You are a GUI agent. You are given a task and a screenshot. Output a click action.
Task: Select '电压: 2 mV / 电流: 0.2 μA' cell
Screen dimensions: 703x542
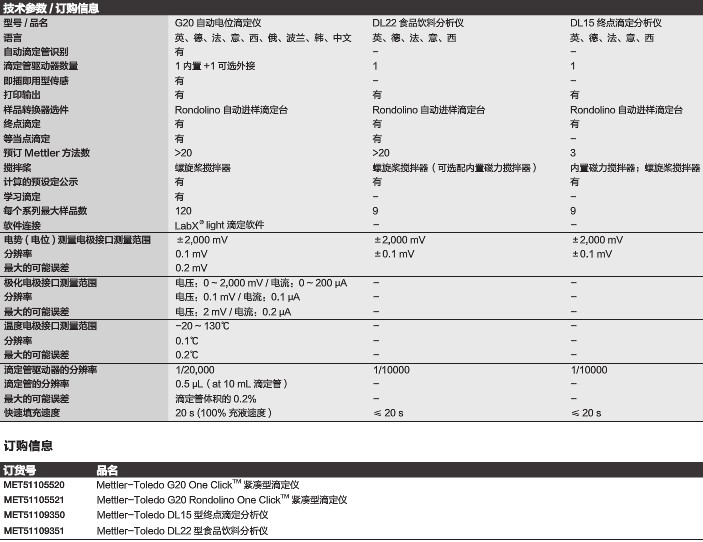point(233,312)
